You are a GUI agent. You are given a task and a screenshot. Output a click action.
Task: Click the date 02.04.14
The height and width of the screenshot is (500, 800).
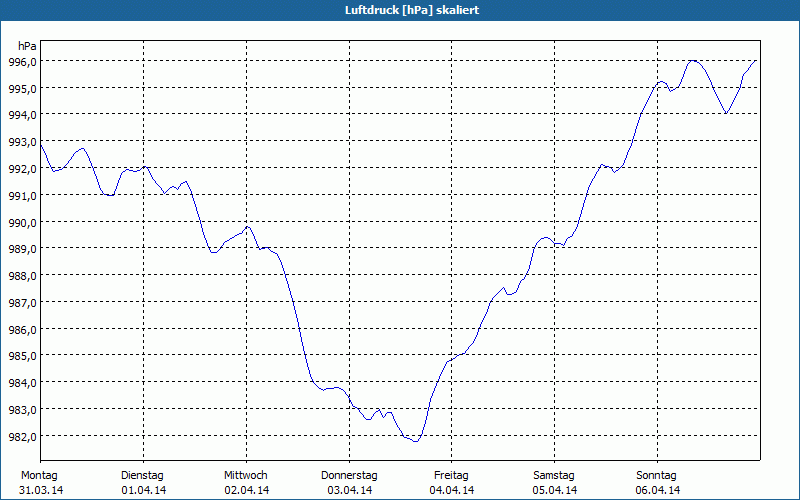(247, 491)
